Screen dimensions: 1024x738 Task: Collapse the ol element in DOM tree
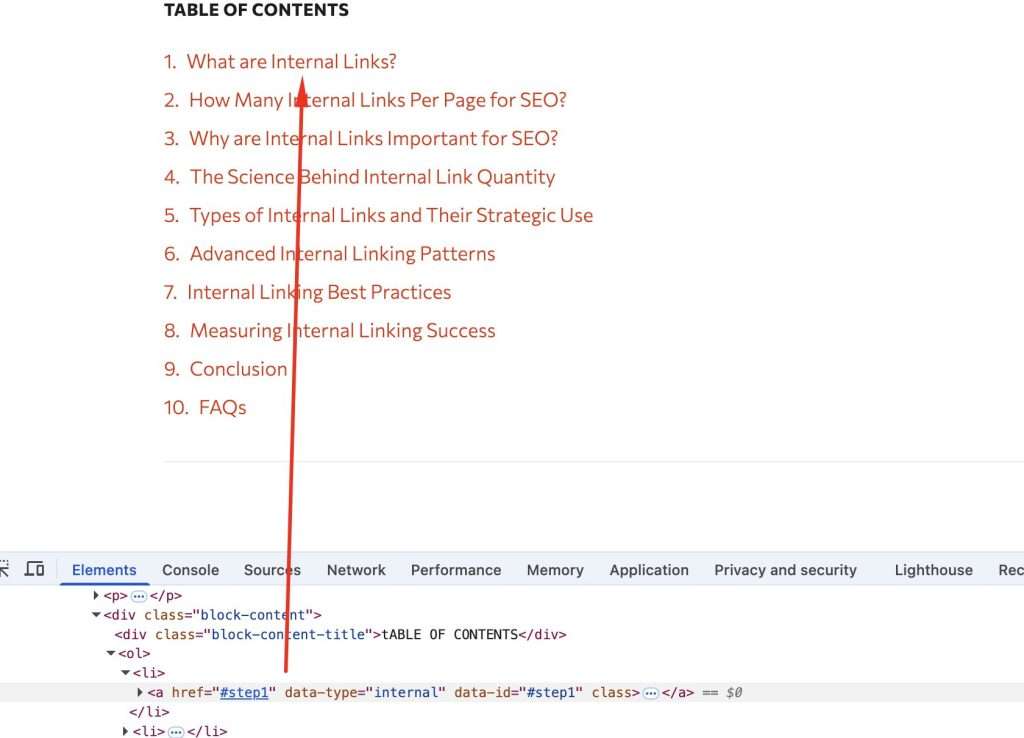pyautogui.click(x=111, y=653)
